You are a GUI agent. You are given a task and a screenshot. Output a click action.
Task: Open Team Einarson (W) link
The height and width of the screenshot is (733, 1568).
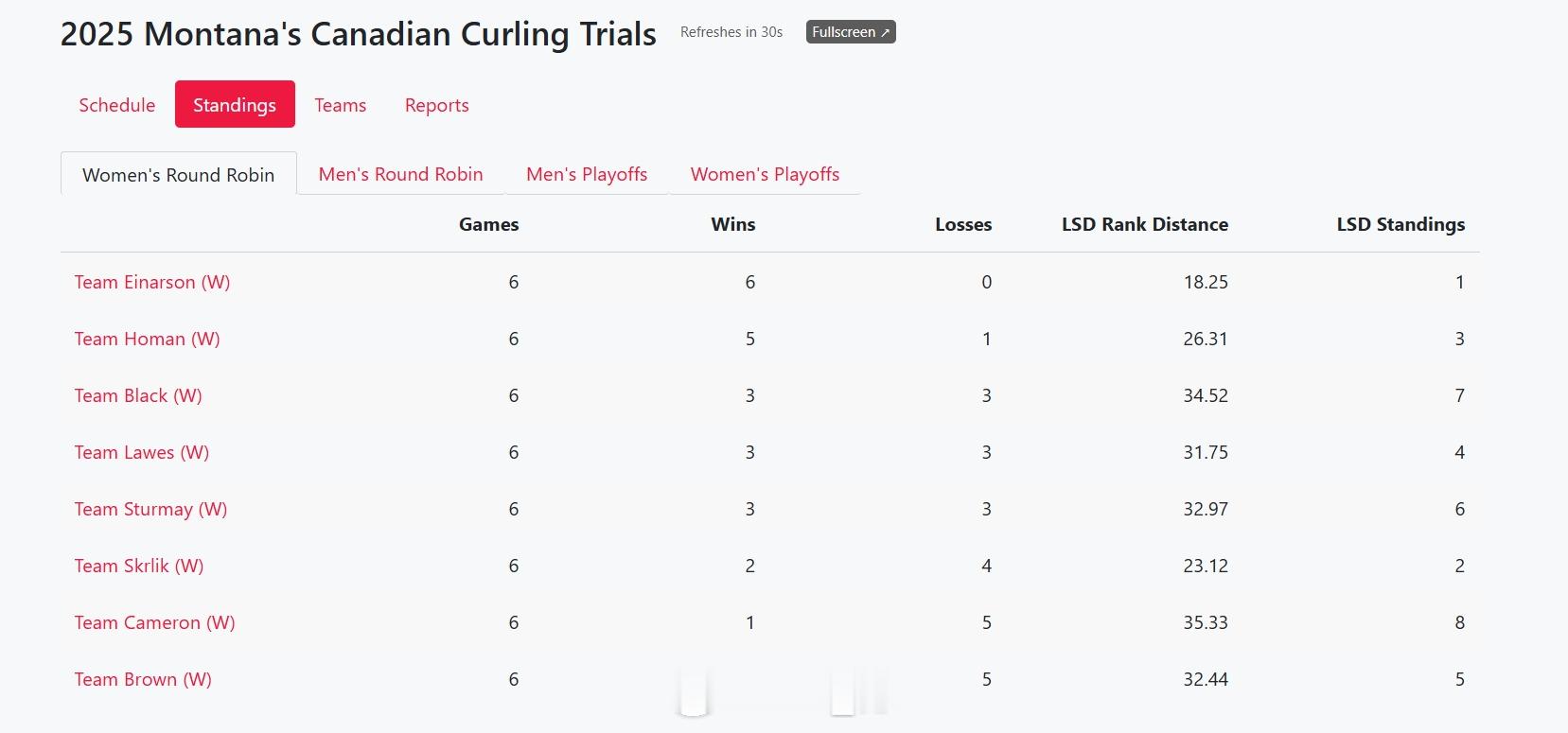[152, 282]
